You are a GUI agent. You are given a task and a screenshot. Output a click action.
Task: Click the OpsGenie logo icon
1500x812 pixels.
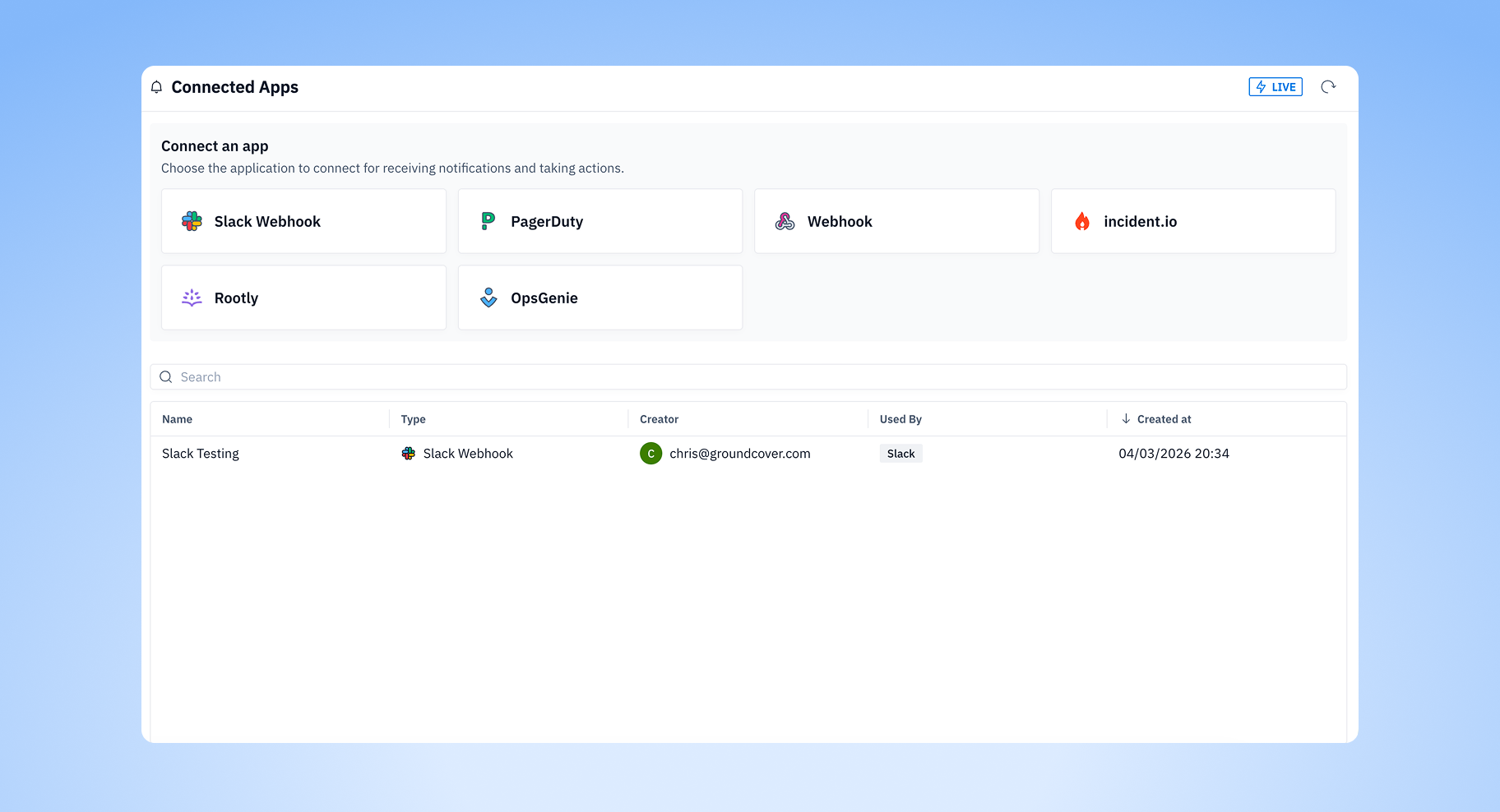[x=488, y=298]
